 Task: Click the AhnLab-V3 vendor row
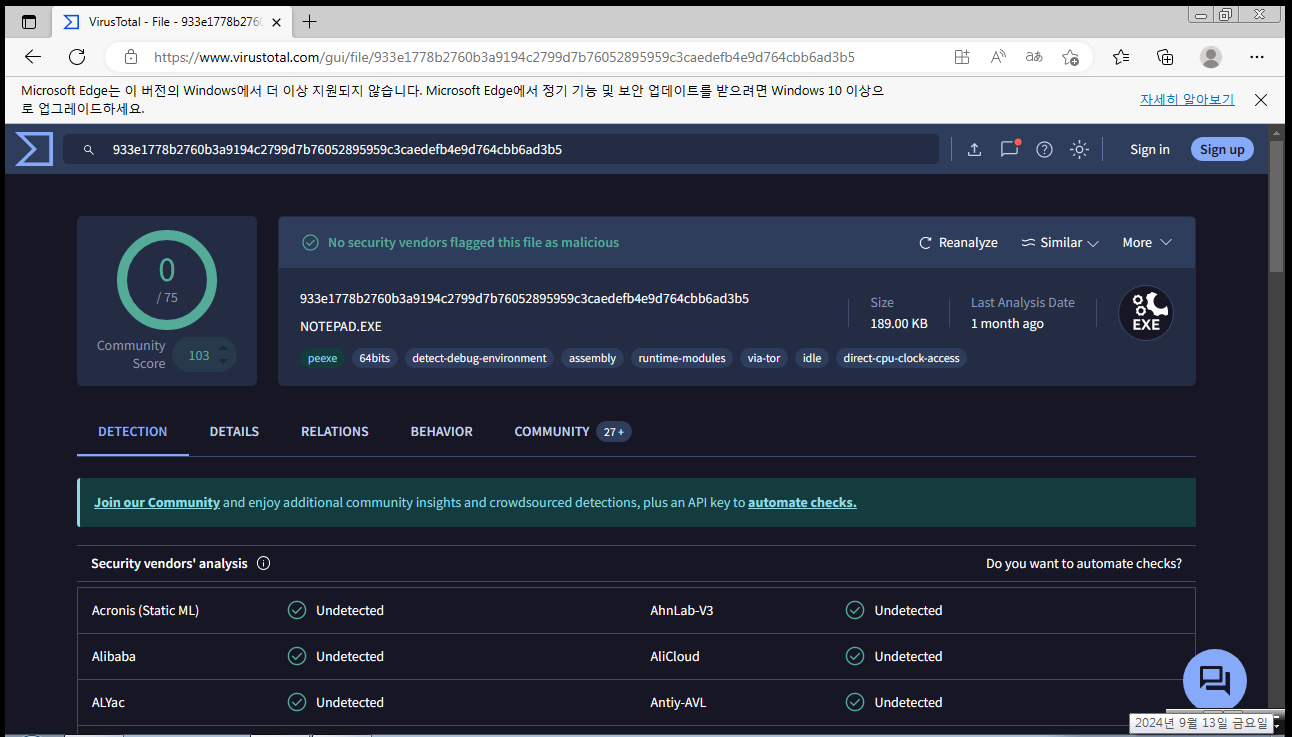tap(915, 610)
